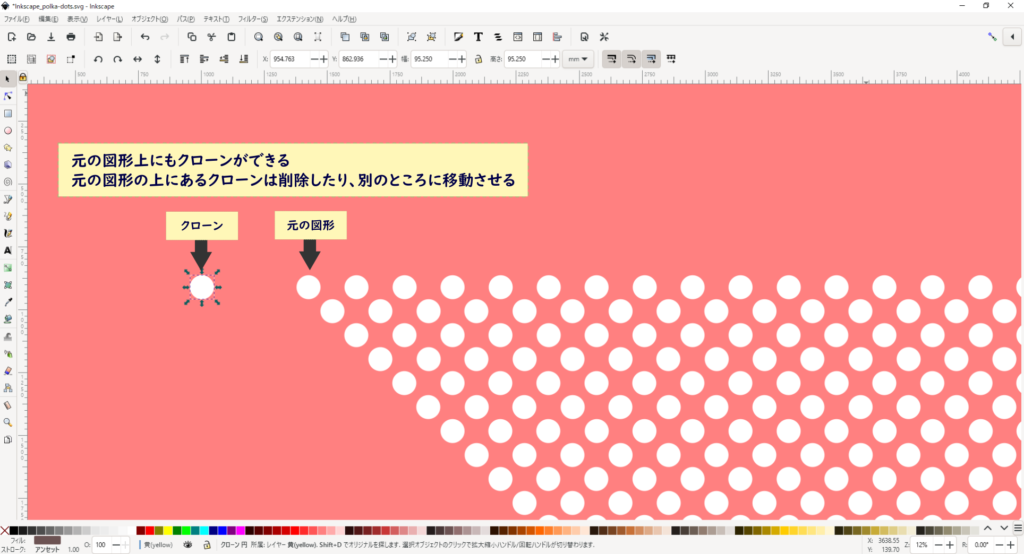
Task: Open Text and Font dialog icon
Action: (478, 37)
